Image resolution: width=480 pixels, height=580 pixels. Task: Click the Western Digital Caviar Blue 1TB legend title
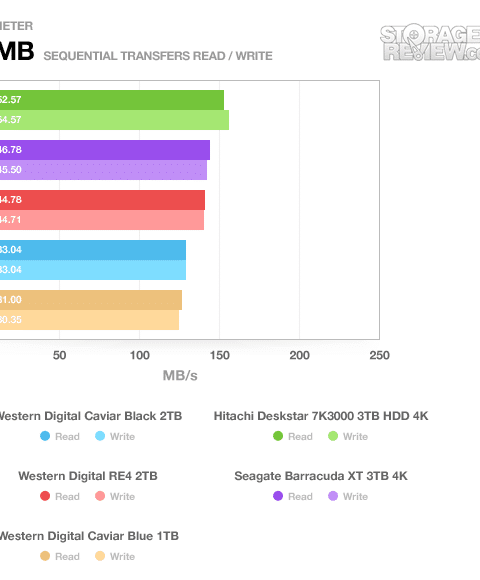(x=89, y=536)
